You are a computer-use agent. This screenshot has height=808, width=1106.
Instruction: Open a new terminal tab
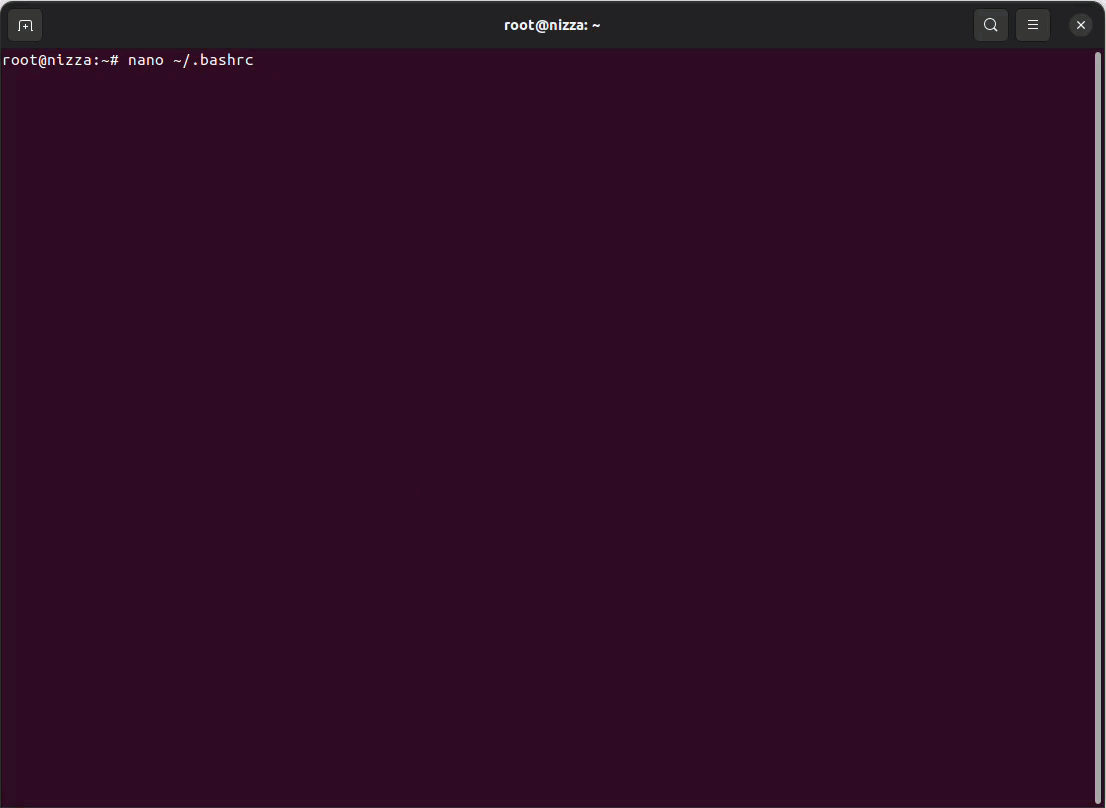coord(25,25)
